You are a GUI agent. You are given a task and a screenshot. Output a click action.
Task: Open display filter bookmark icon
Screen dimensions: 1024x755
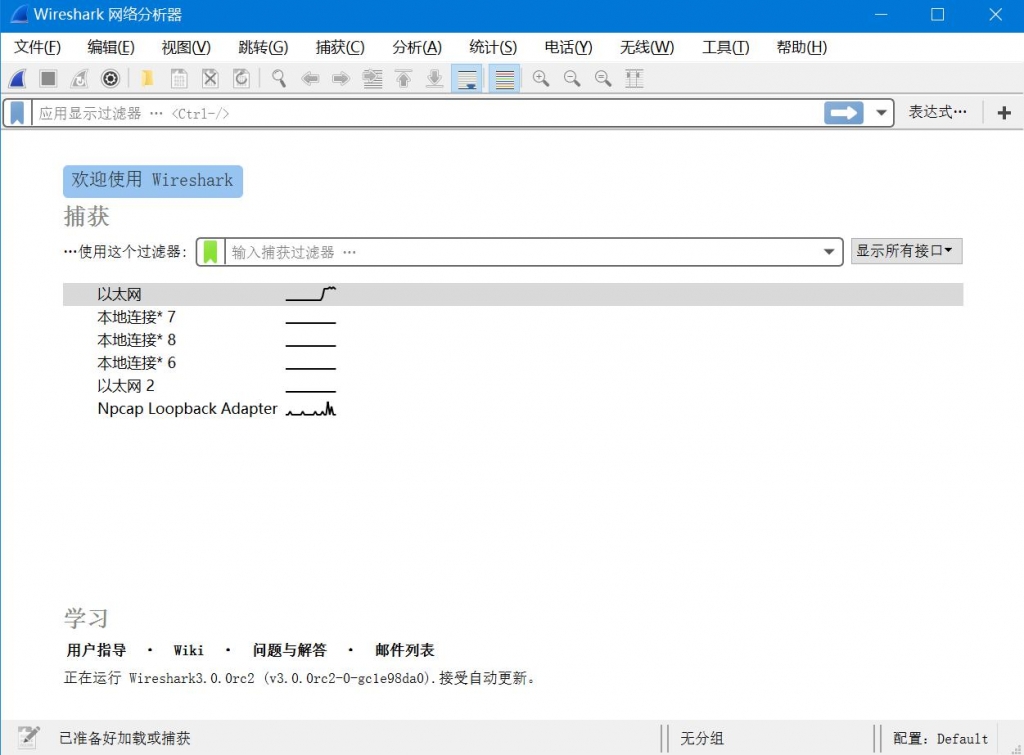point(18,113)
